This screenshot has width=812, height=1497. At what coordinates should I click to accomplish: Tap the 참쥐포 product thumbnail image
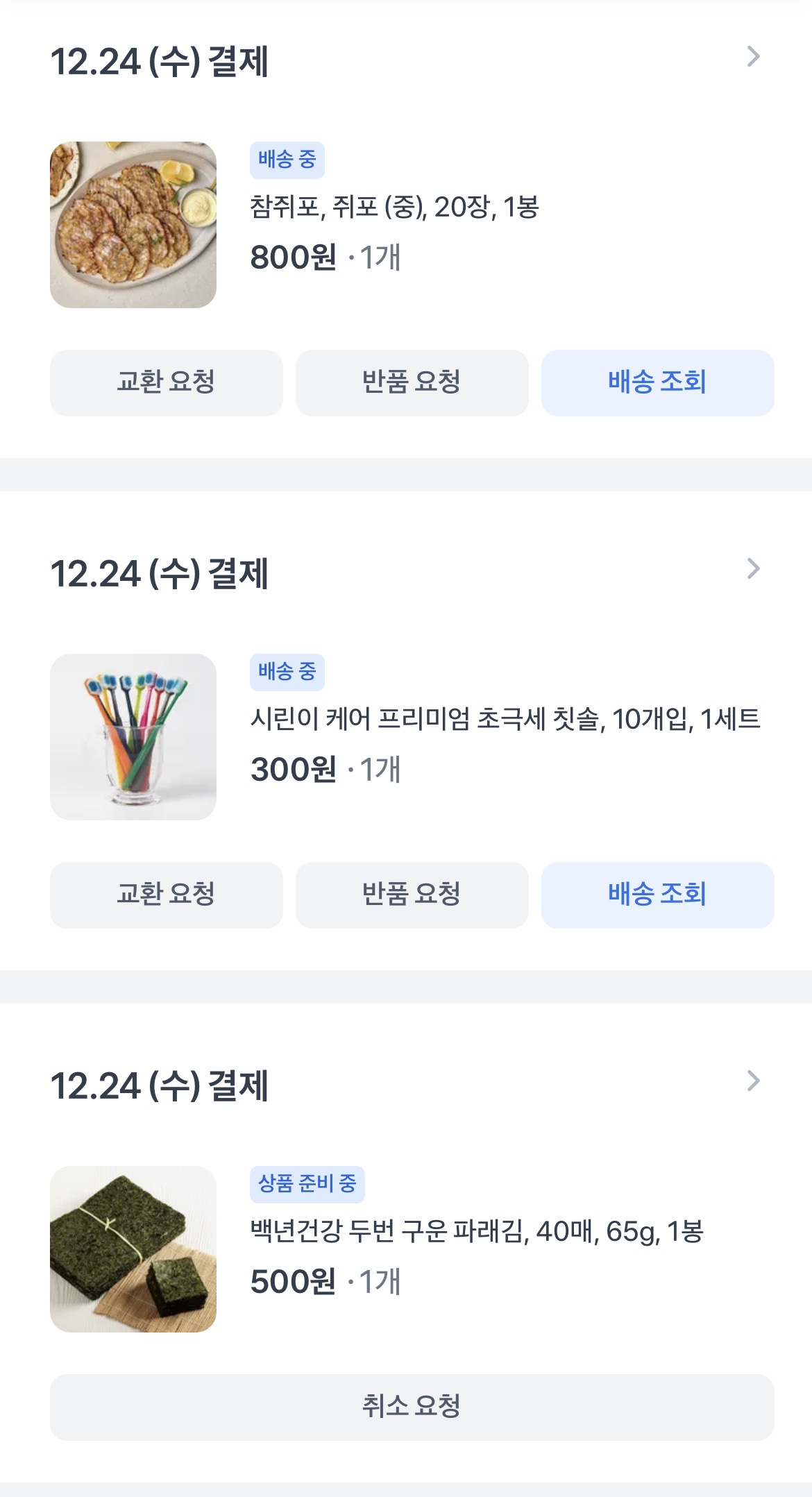coord(133,225)
